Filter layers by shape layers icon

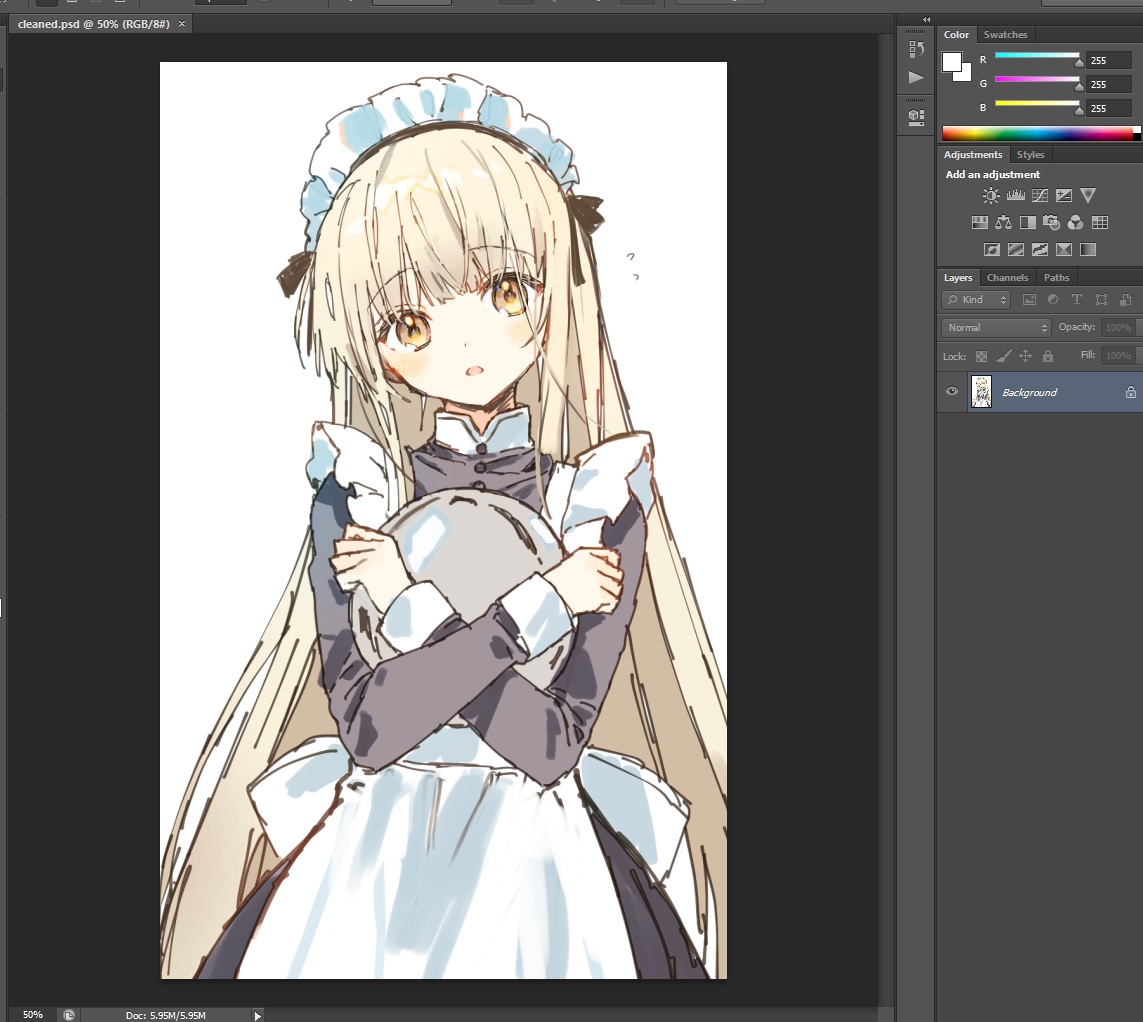coord(1101,300)
